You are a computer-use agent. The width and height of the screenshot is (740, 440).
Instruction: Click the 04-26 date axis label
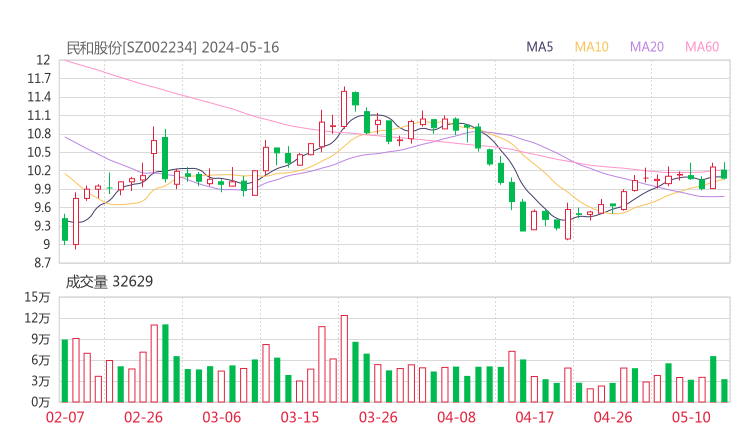pos(613,417)
